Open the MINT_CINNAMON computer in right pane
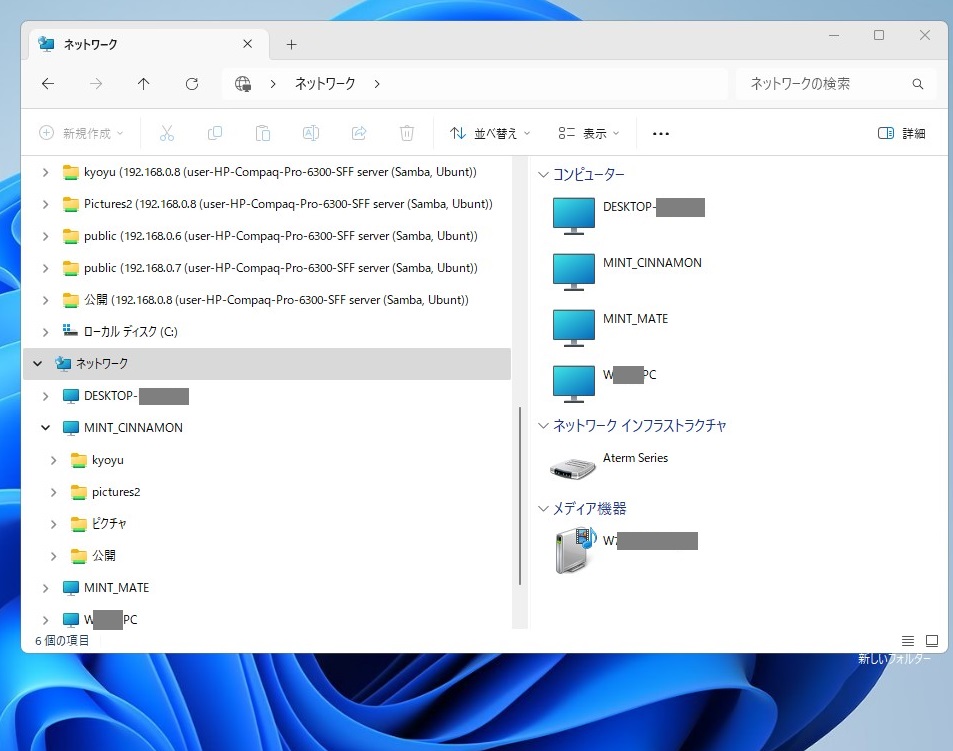The image size is (953, 751). coord(574,271)
